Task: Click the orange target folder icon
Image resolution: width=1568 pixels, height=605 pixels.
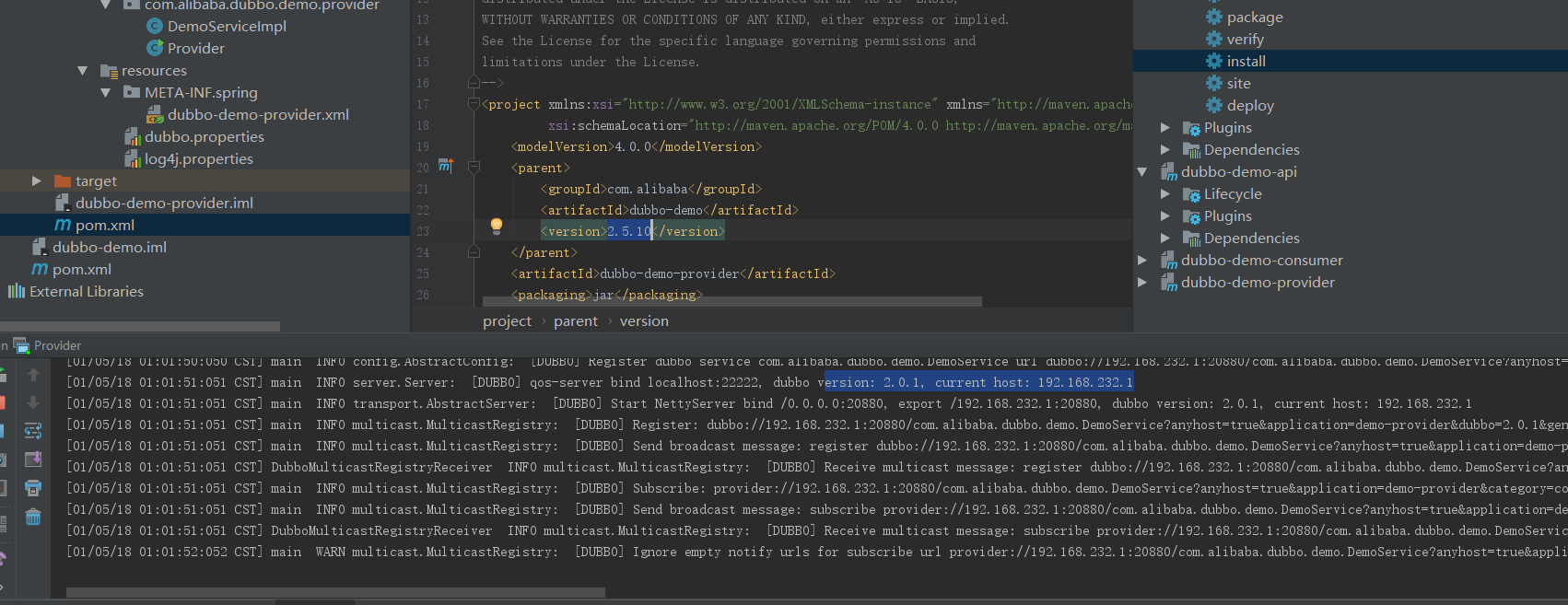Action: point(63,180)
